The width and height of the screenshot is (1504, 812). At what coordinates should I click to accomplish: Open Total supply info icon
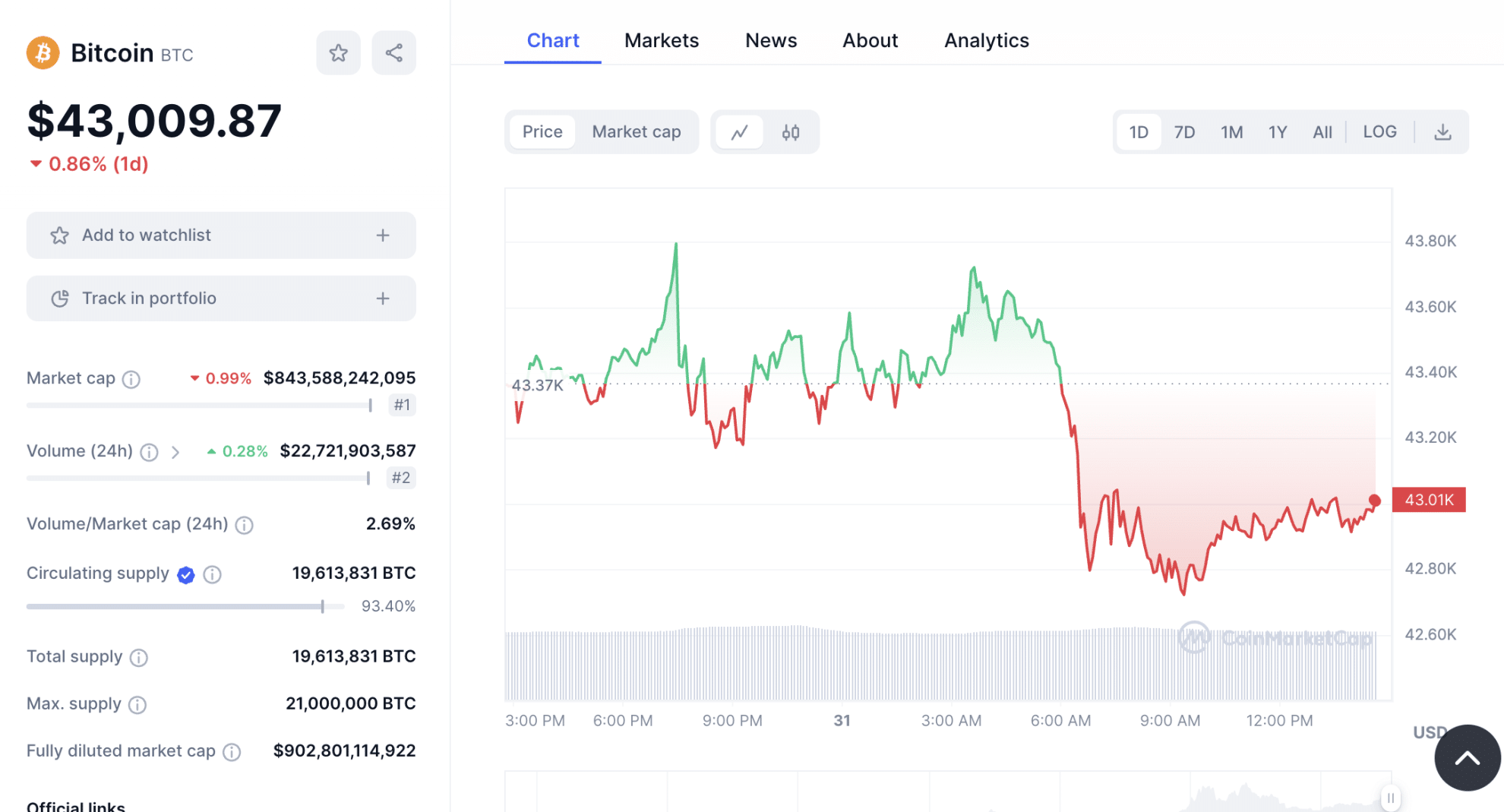pos(139,658)
